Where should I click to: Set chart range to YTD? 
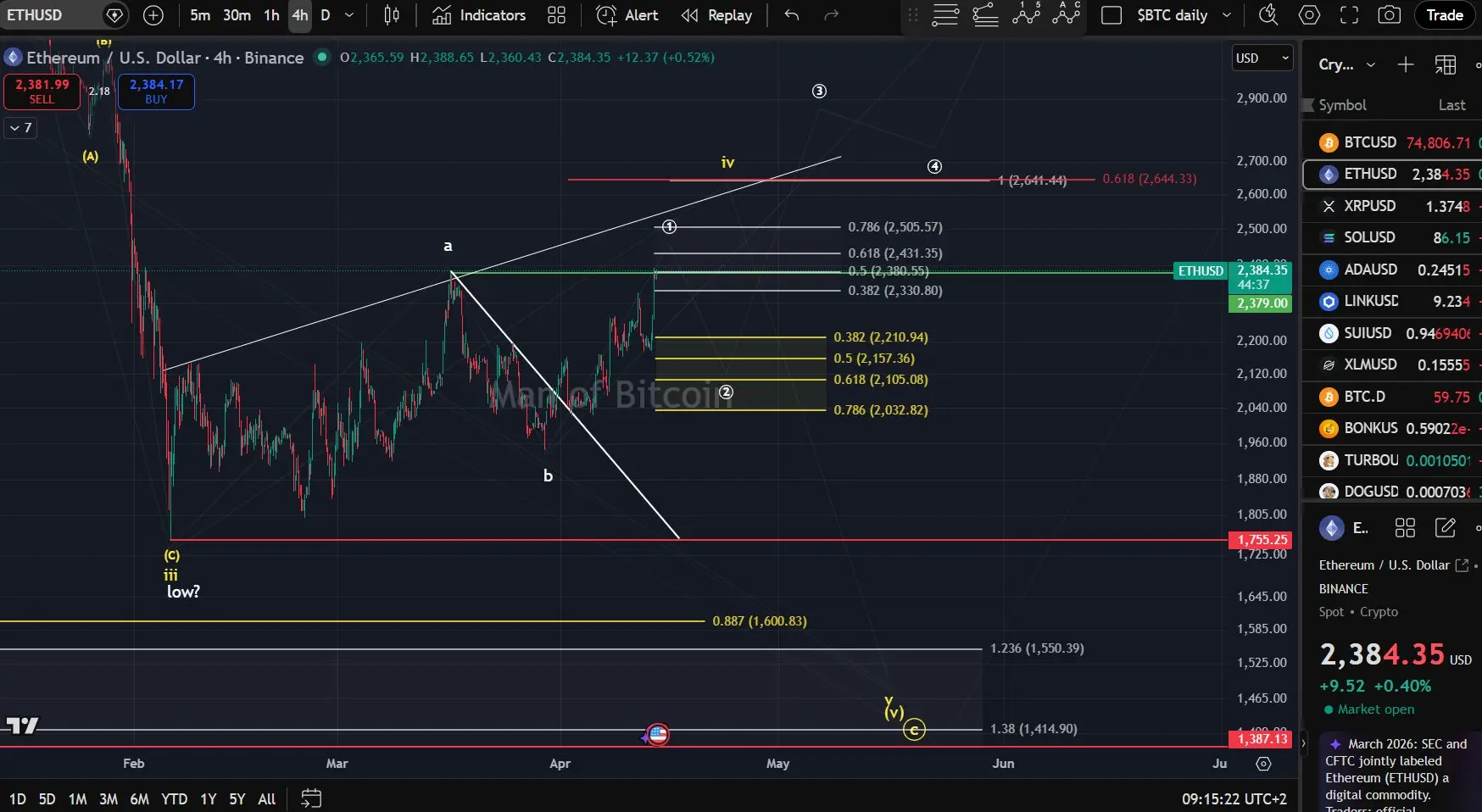coord(175,798)
